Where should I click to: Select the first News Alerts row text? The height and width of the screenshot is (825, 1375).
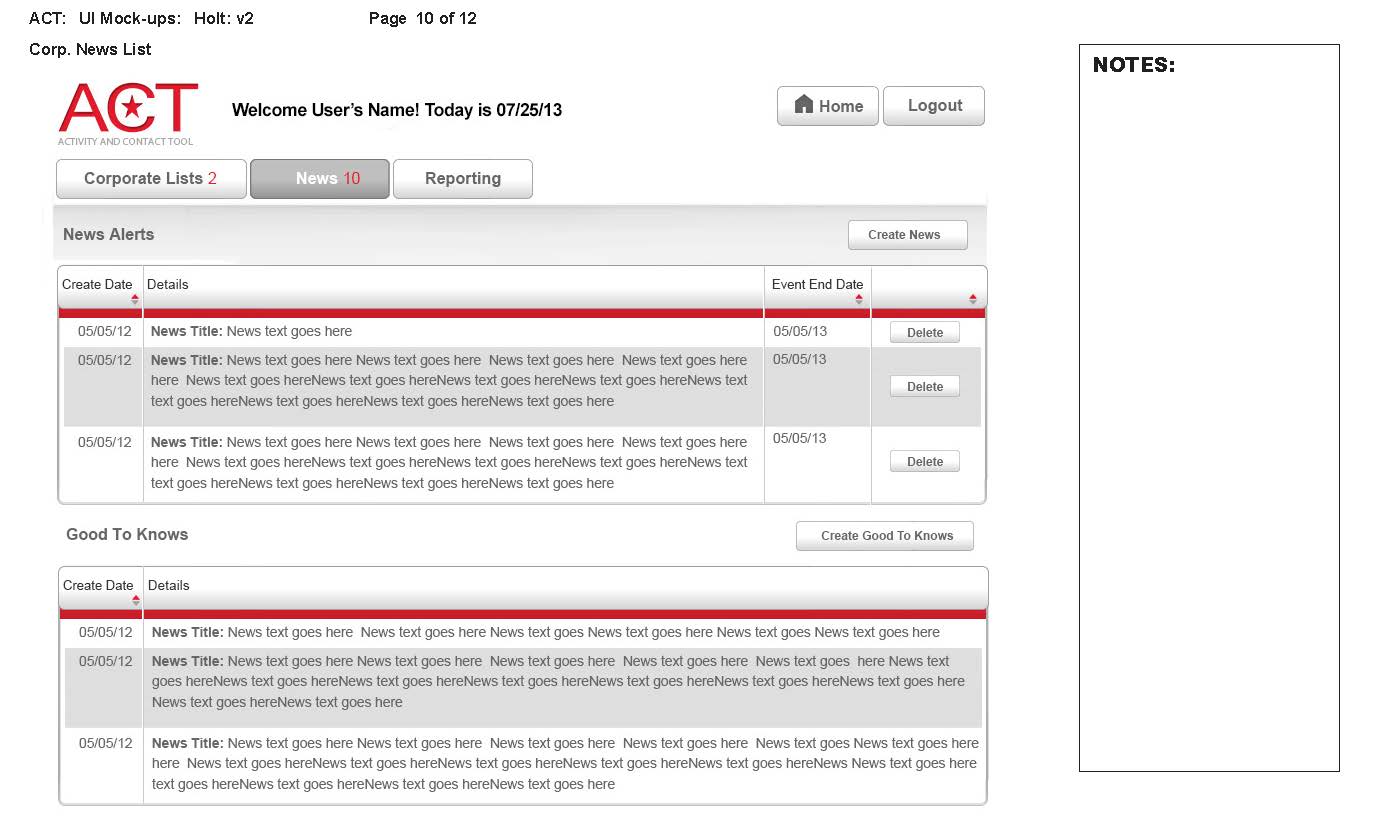pos(252,332)
